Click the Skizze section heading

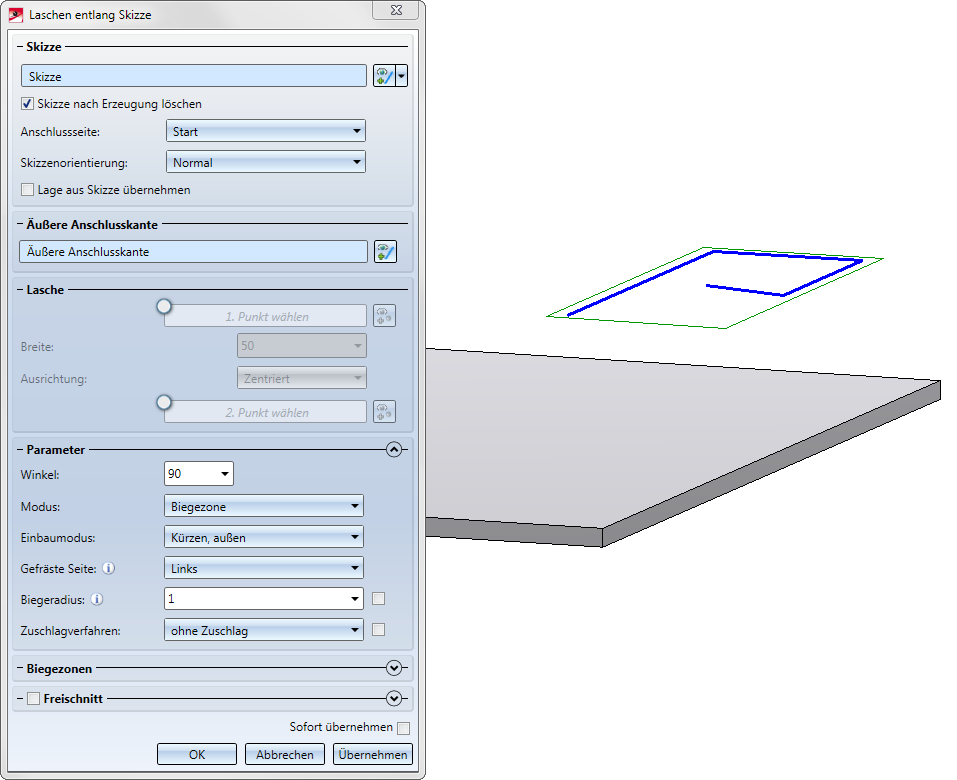pos(44,46)
